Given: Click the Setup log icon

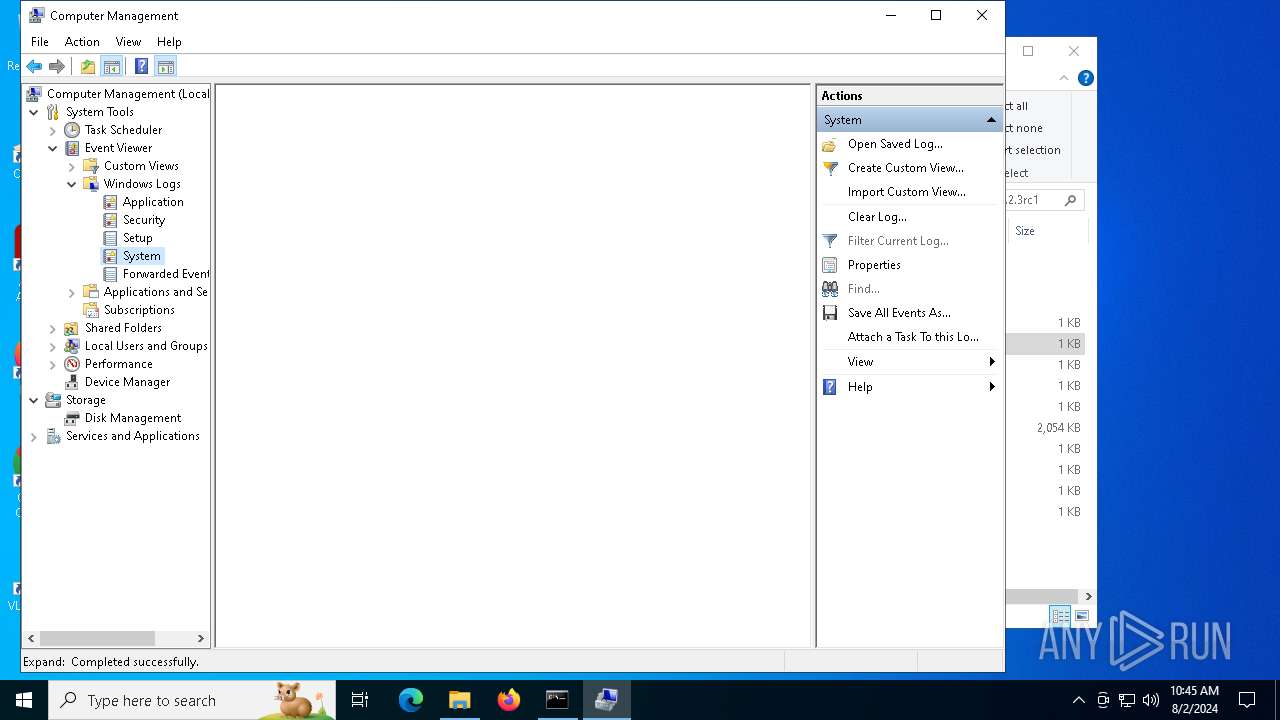Looking at the screenshot, I should coord(110,238).
